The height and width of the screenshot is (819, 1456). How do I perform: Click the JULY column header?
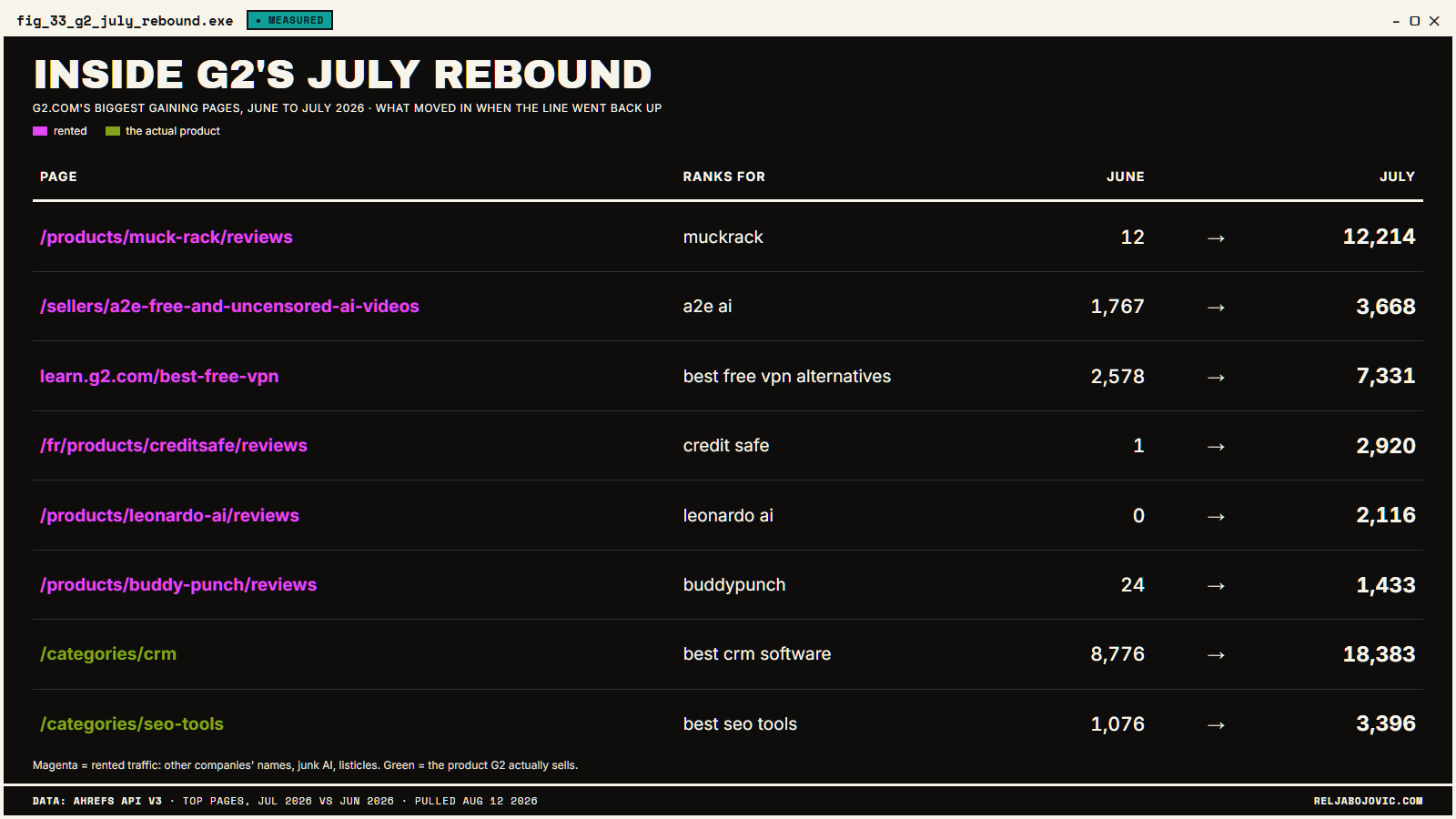(x=1398, y=177)
